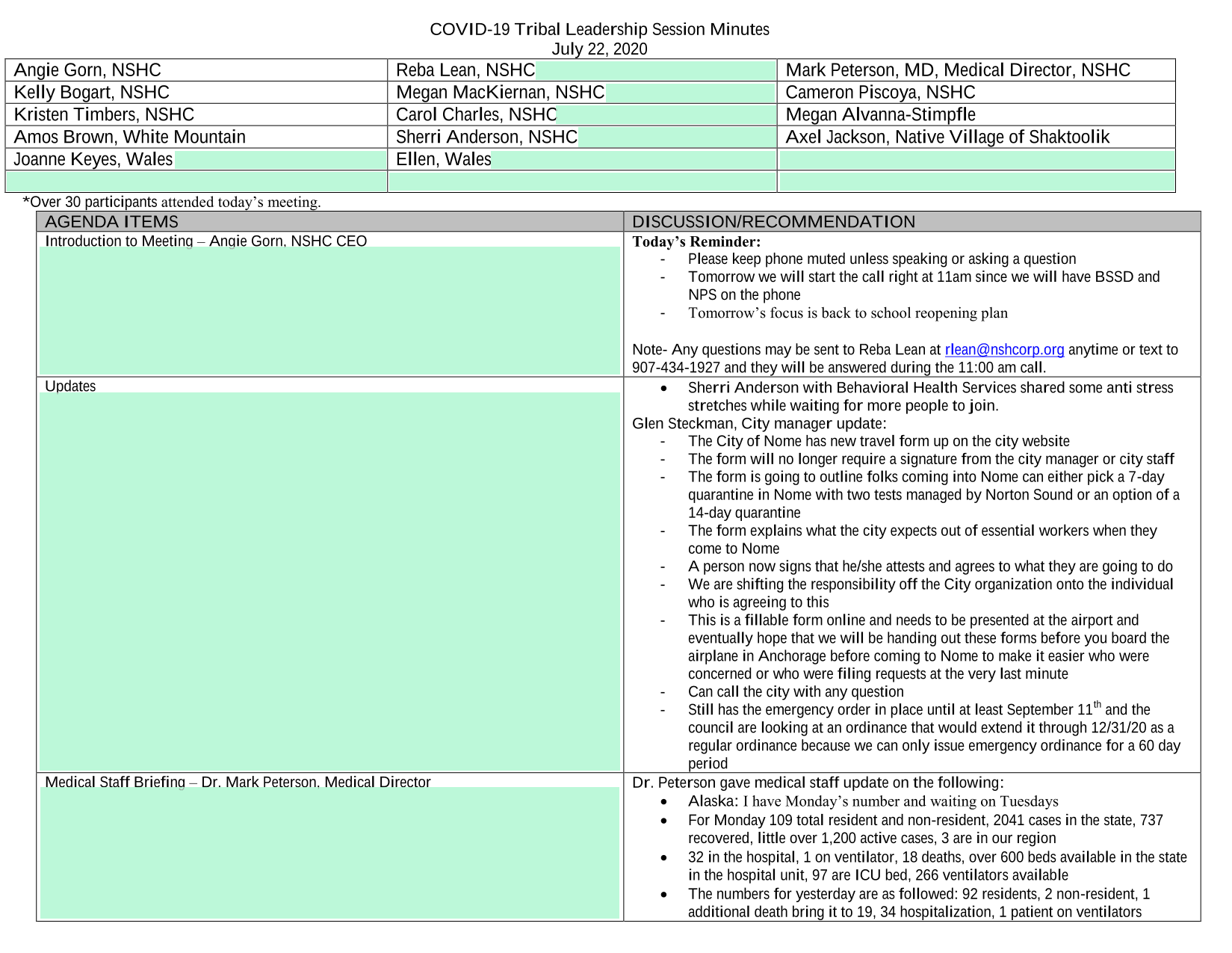Click the field after 'Reba Lean, NSHC'
Viewport: 1232px width, 953px height.
656,70
